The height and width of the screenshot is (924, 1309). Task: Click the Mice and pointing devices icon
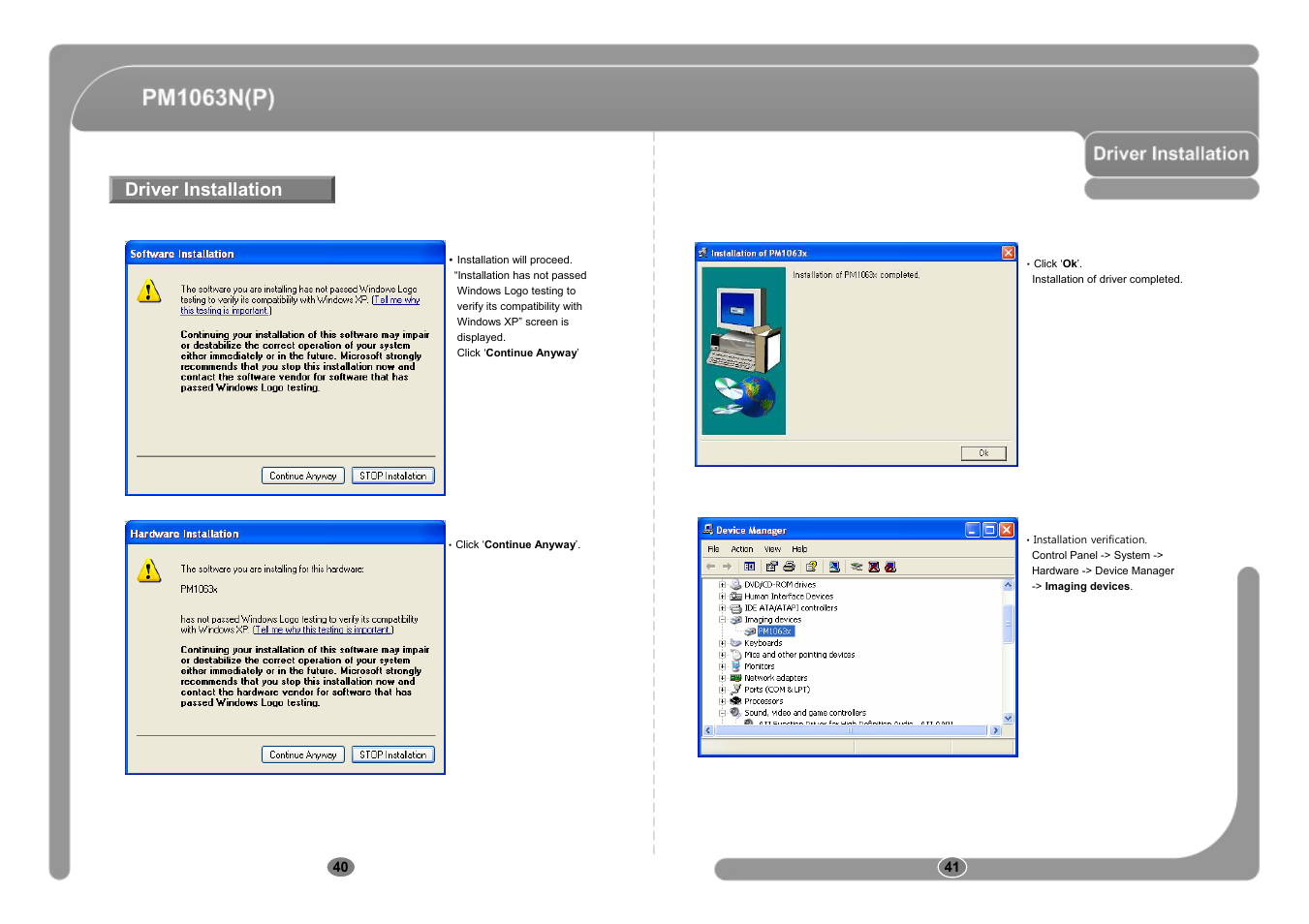[x=735, y=655]
